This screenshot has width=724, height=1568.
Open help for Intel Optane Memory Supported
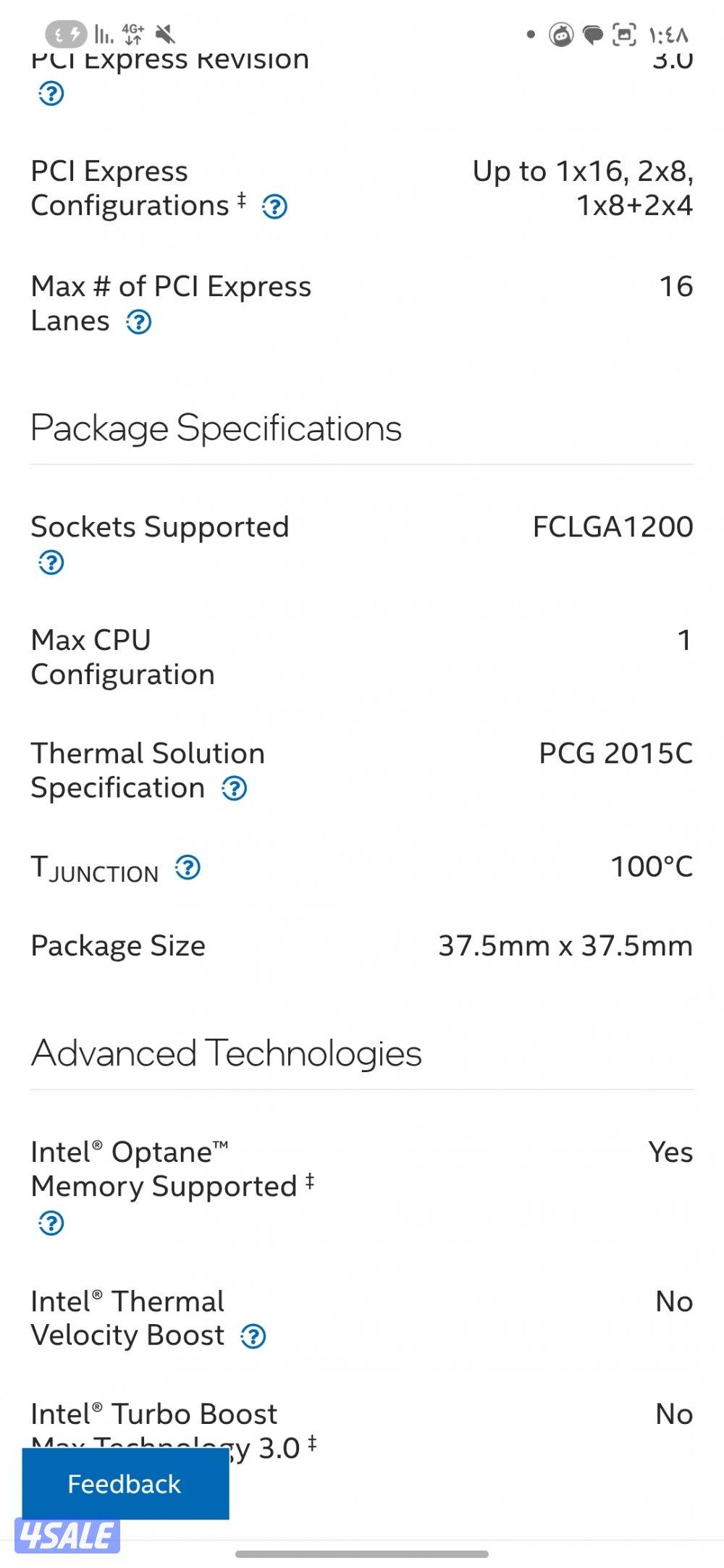coord(51,1223)
